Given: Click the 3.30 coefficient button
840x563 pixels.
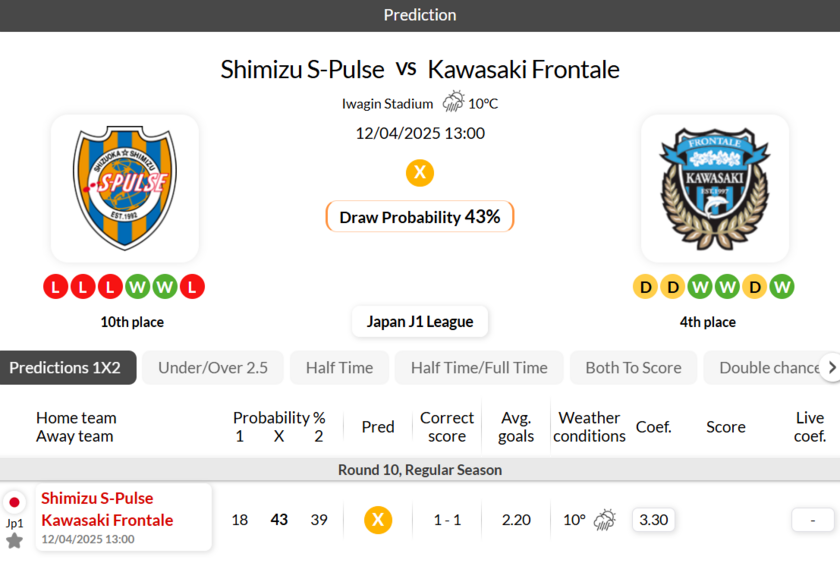Looking at the screenshot, I should [x=653, y=520].
